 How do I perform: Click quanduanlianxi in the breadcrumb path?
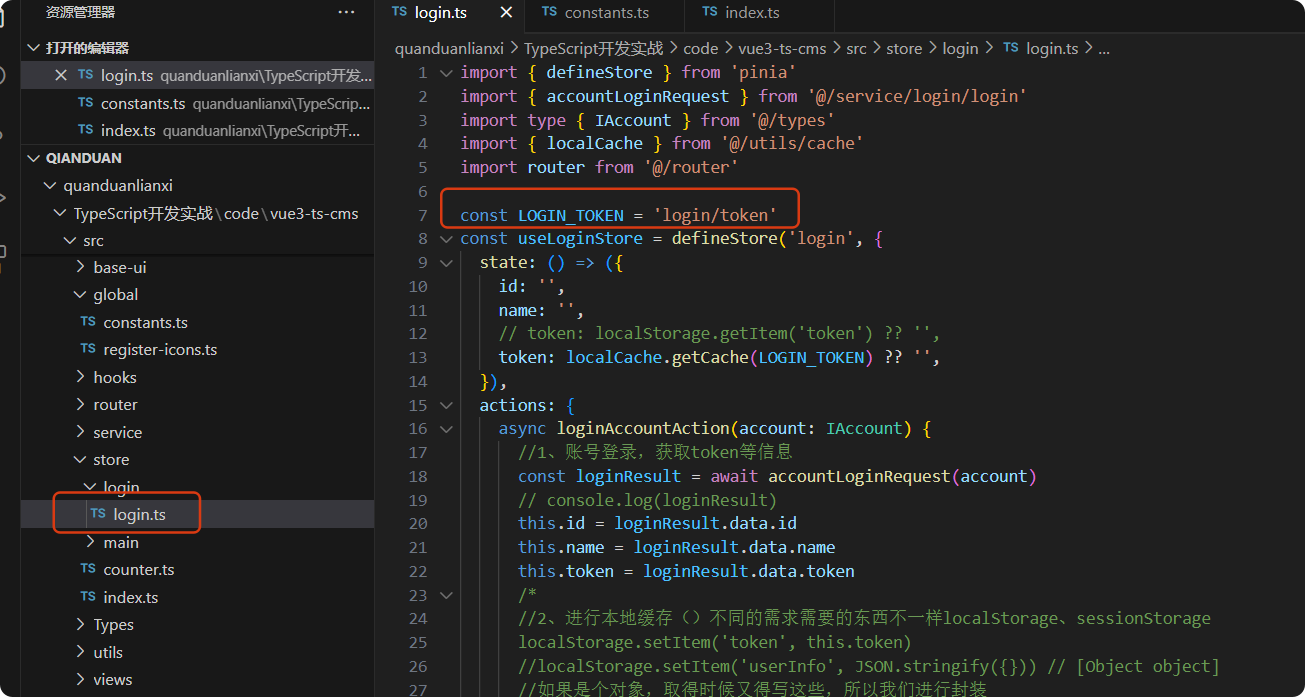click(449, 48)
